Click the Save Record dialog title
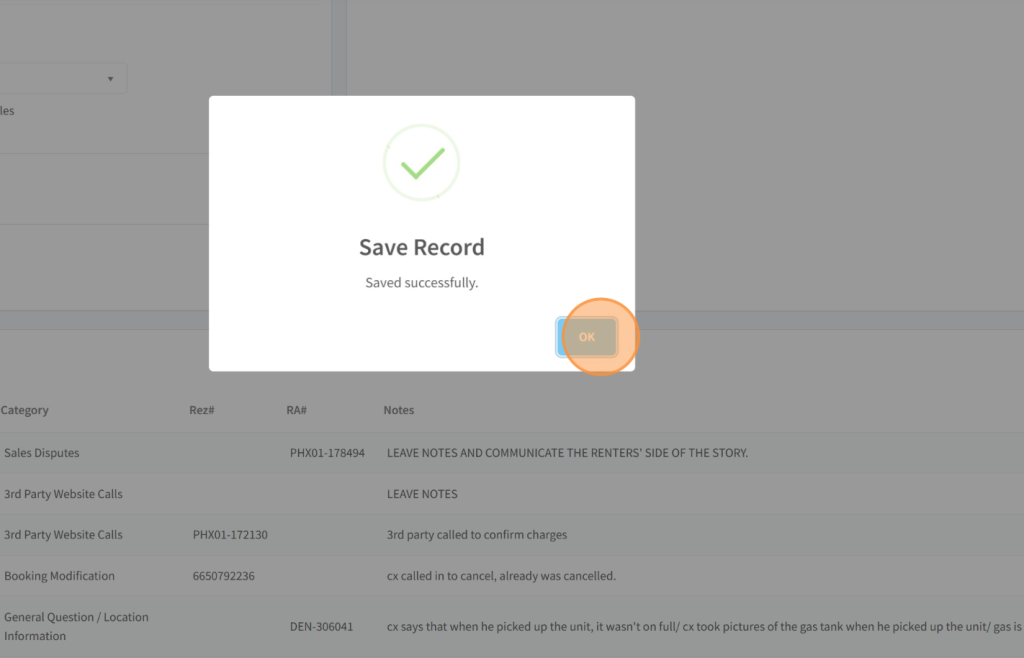Image resolution: width=1024 pixels, height=658 pixels. pyautogui.click(x=421, y=247)
